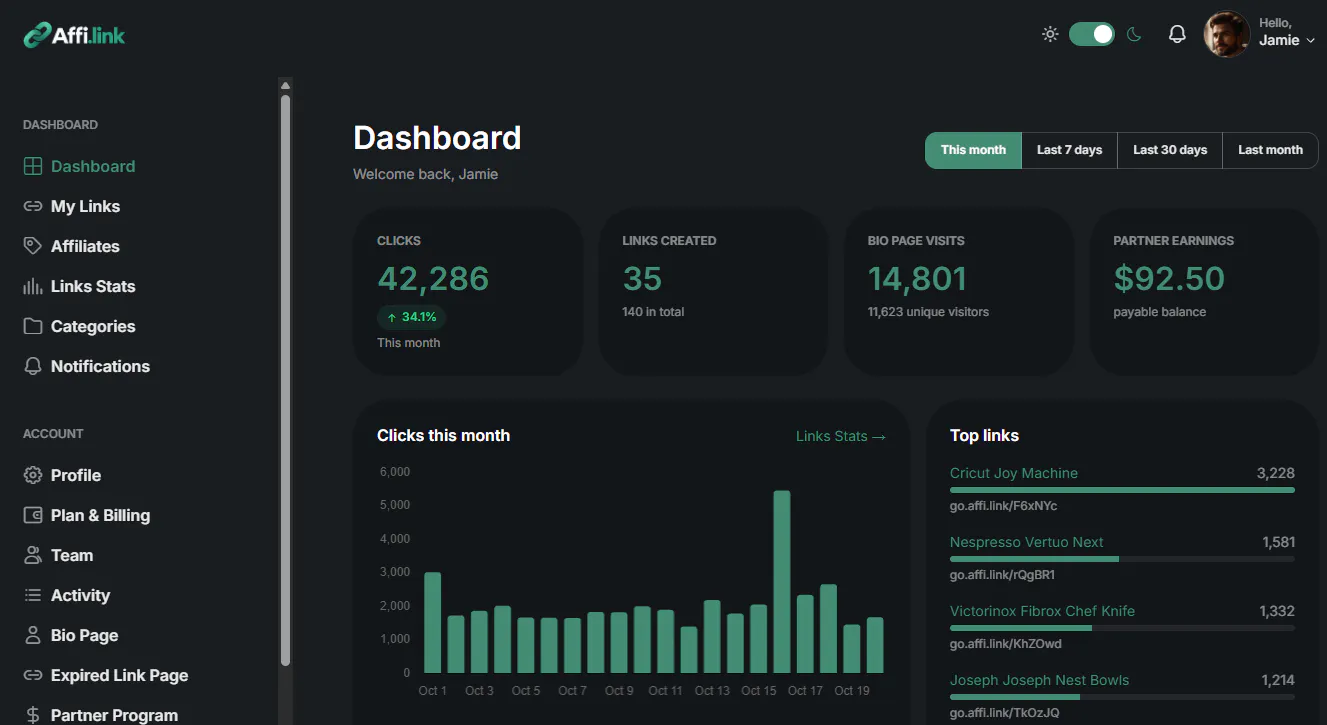Click the Bio Page person icon

(x=33, y=635)
